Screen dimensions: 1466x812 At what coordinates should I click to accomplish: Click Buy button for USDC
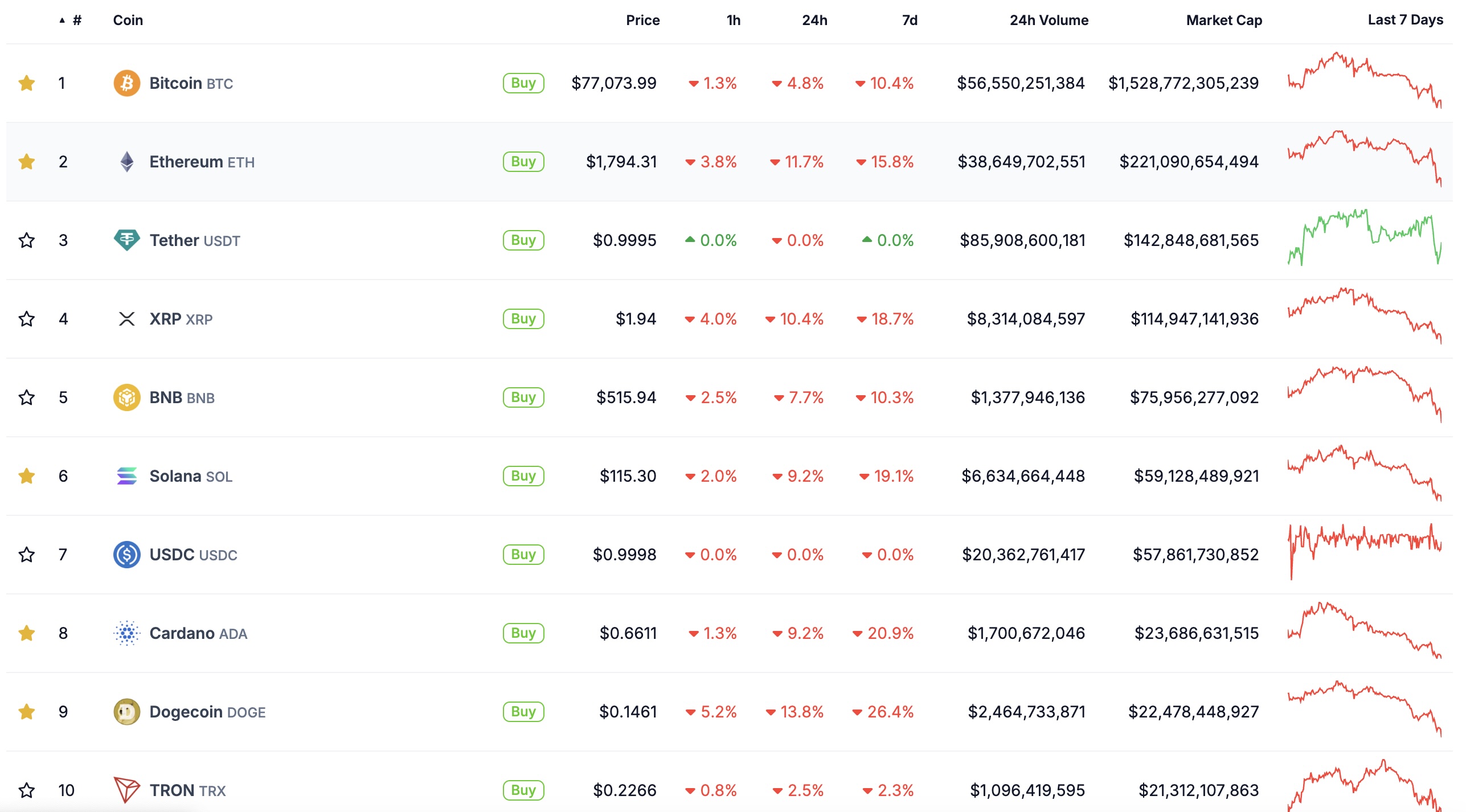[523, 555]
